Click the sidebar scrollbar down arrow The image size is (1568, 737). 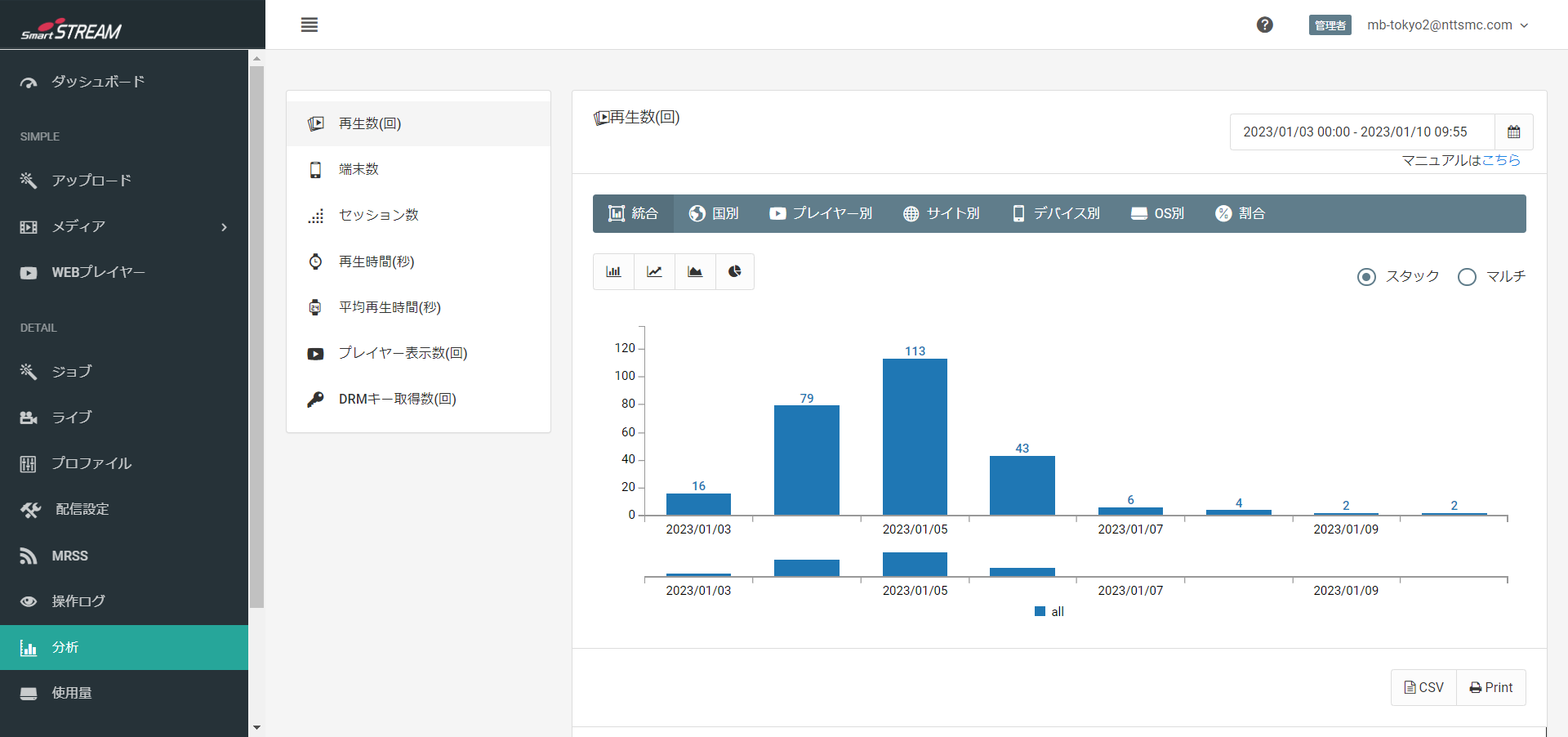coord(256,727)
